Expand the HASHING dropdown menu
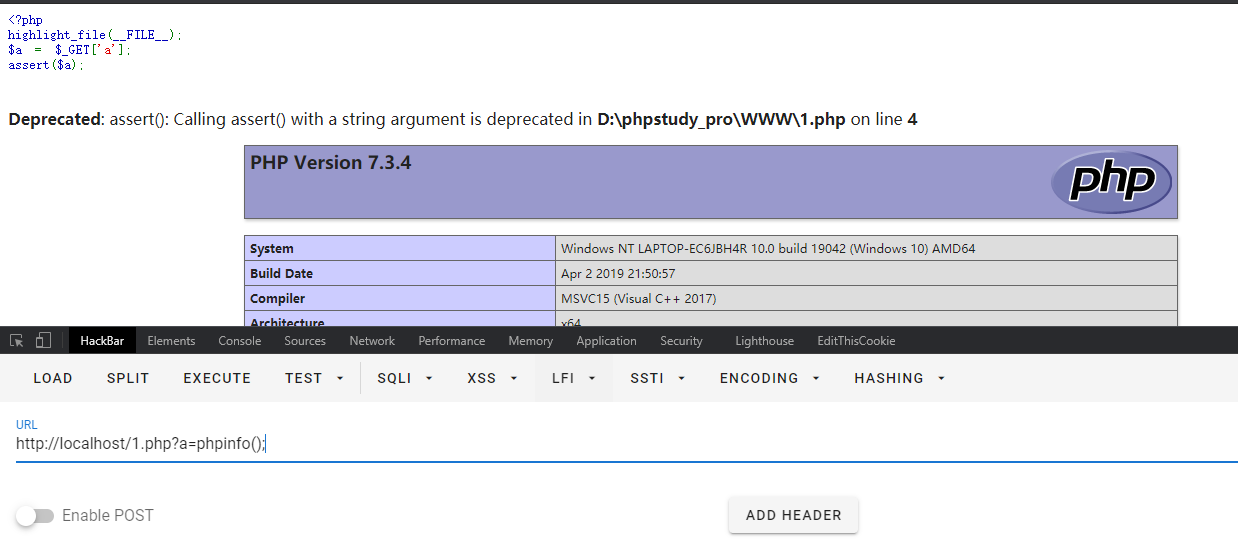The width and height of the screenshot is (1238, 554). coord(899,378)
